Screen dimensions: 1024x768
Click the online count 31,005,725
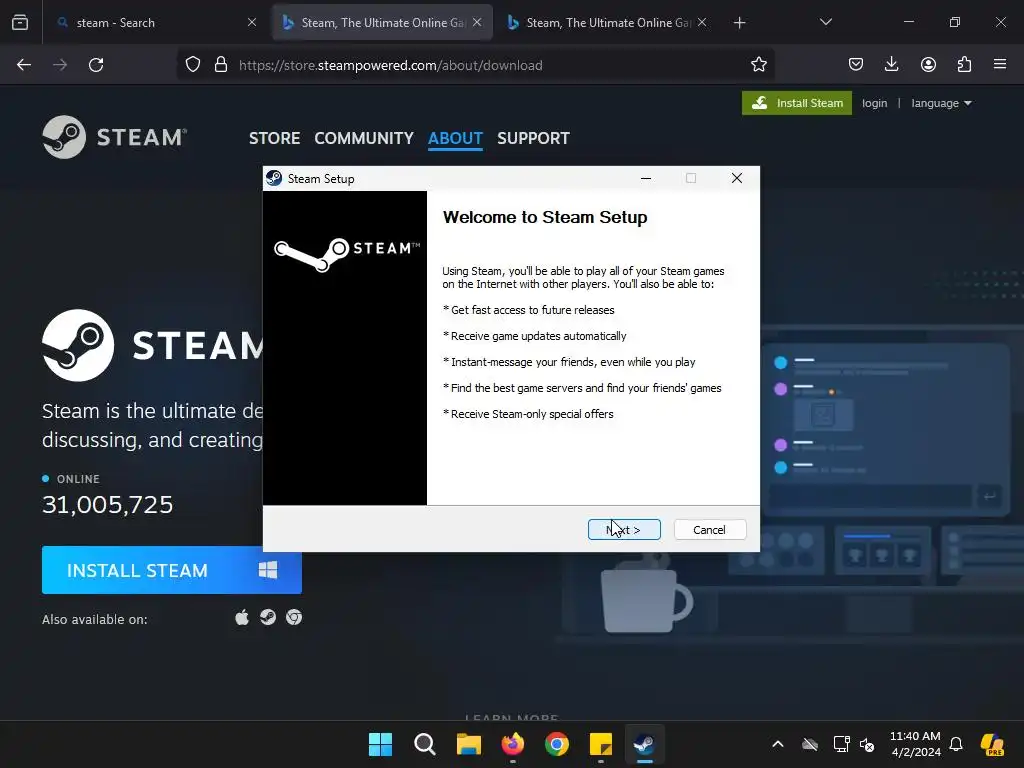tap(108, 505)
